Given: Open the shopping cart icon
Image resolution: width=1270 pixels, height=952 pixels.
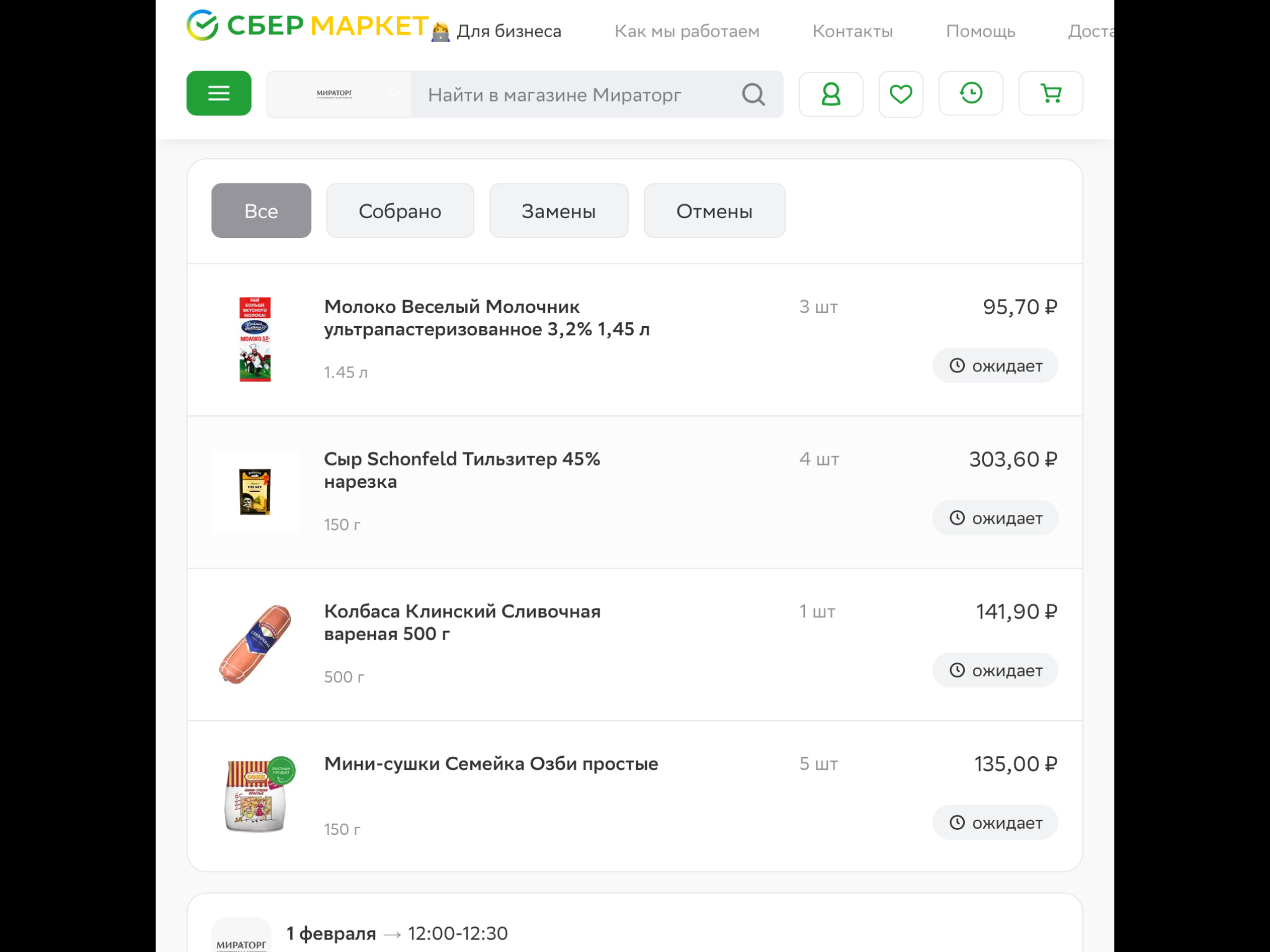Looking at the screenshot, I should click(1051, 94).
